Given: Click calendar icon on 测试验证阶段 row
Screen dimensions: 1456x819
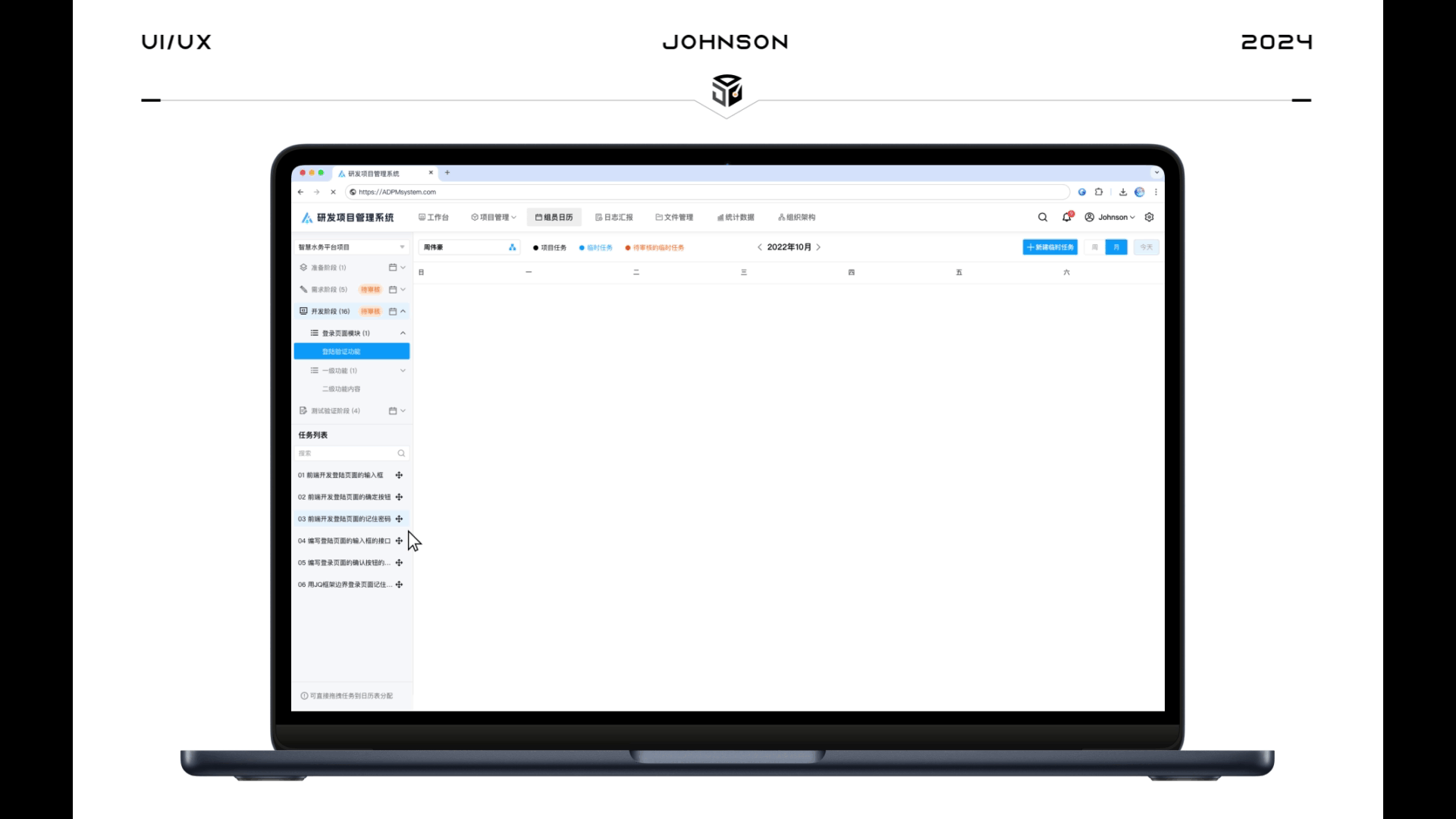Looking at the screenshot, I should click(393, 411).
